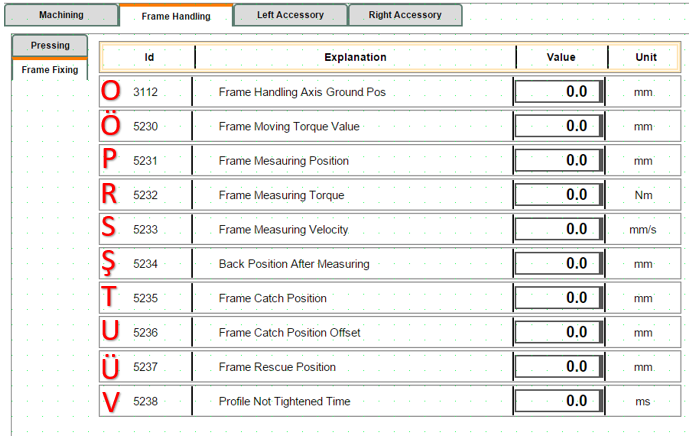This screenshot has width=694, height=436.
Task: Click the red V marker icon
Action: coord(111,401)
